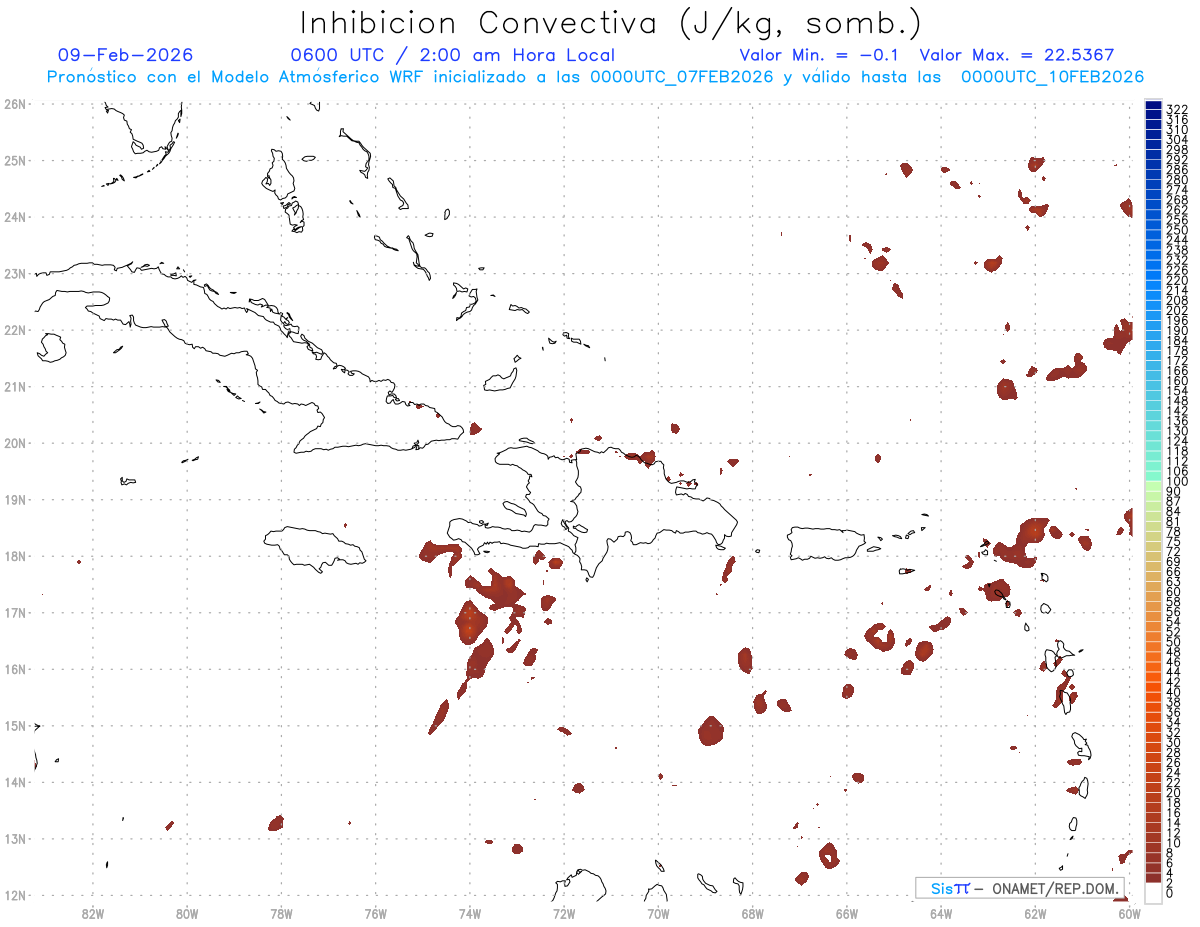This screenshot has height=927, width=1200.
Task: Click the longitude label '76W'
Action: (x=376, y=913)
